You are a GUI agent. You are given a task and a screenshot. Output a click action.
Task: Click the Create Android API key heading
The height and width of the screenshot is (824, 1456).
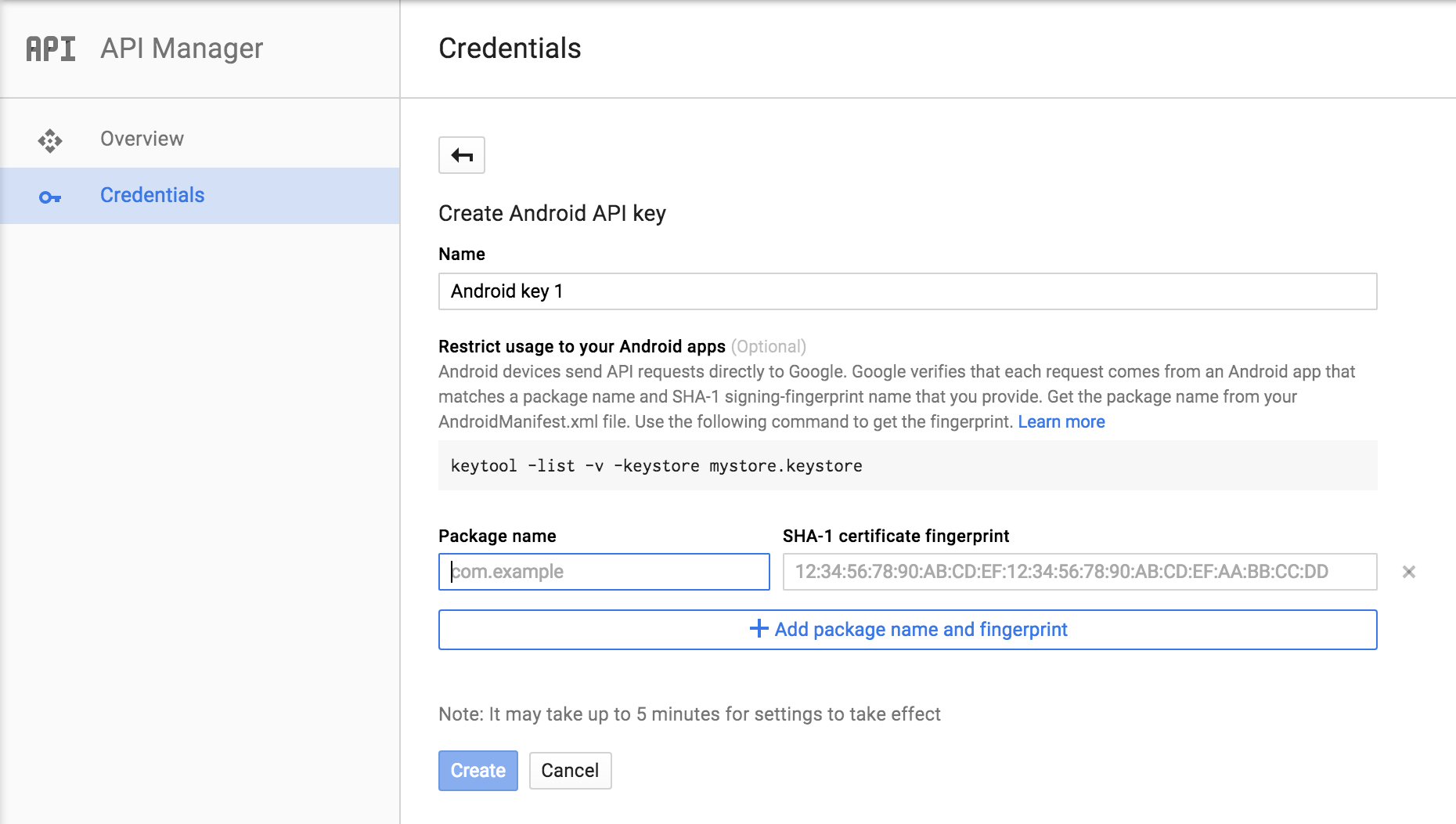coord(552,213)
